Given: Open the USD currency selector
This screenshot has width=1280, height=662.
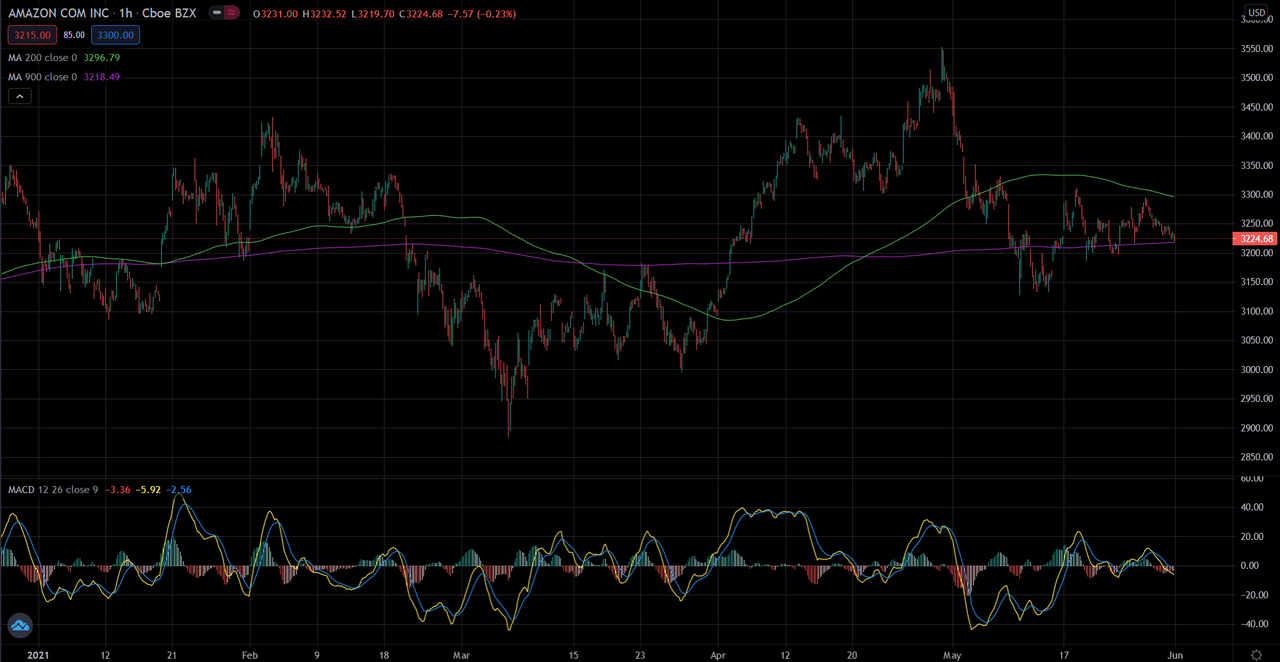Looking at the screenshot, I should coord(1256,13).
